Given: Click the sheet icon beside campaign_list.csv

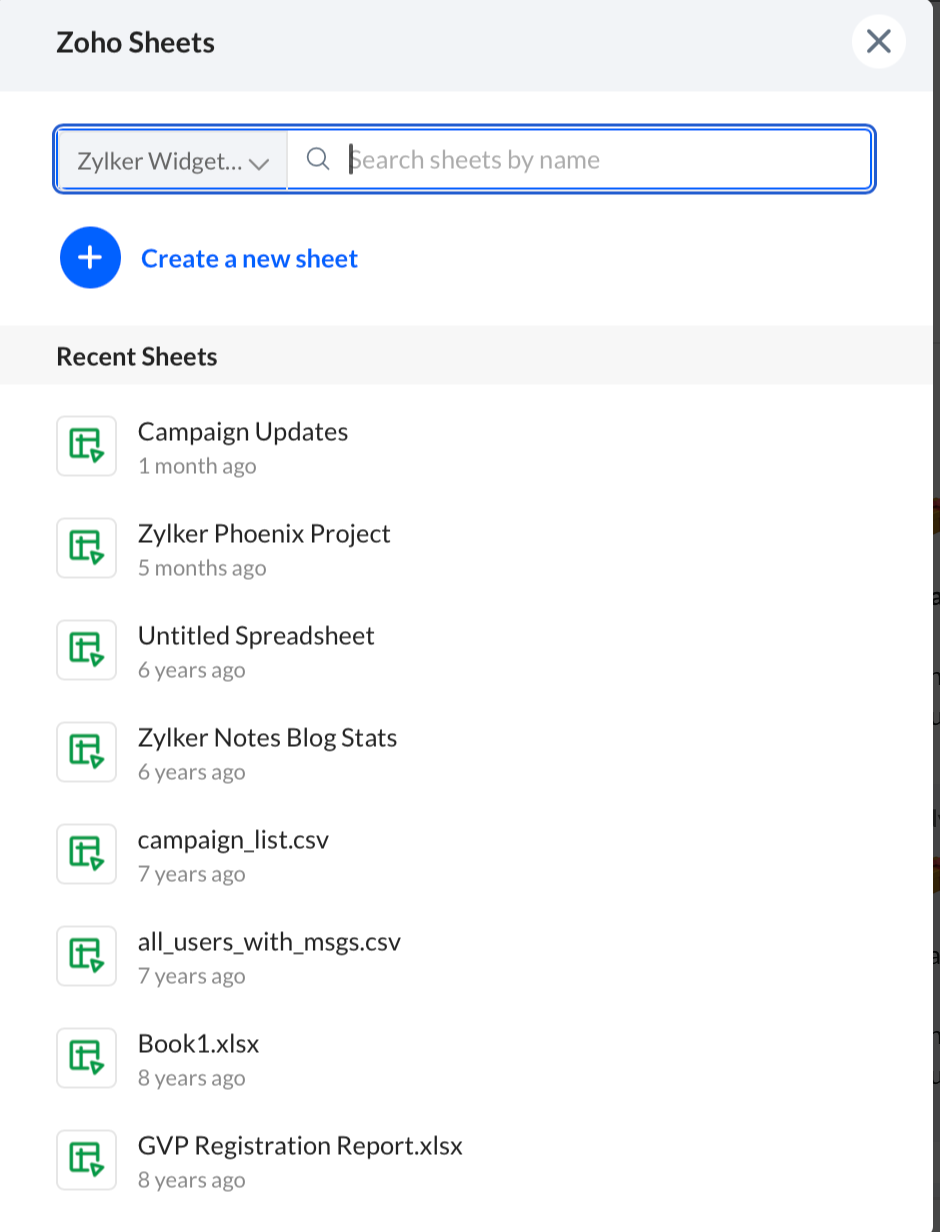Looking at the screenshot, I should (87, 854).
